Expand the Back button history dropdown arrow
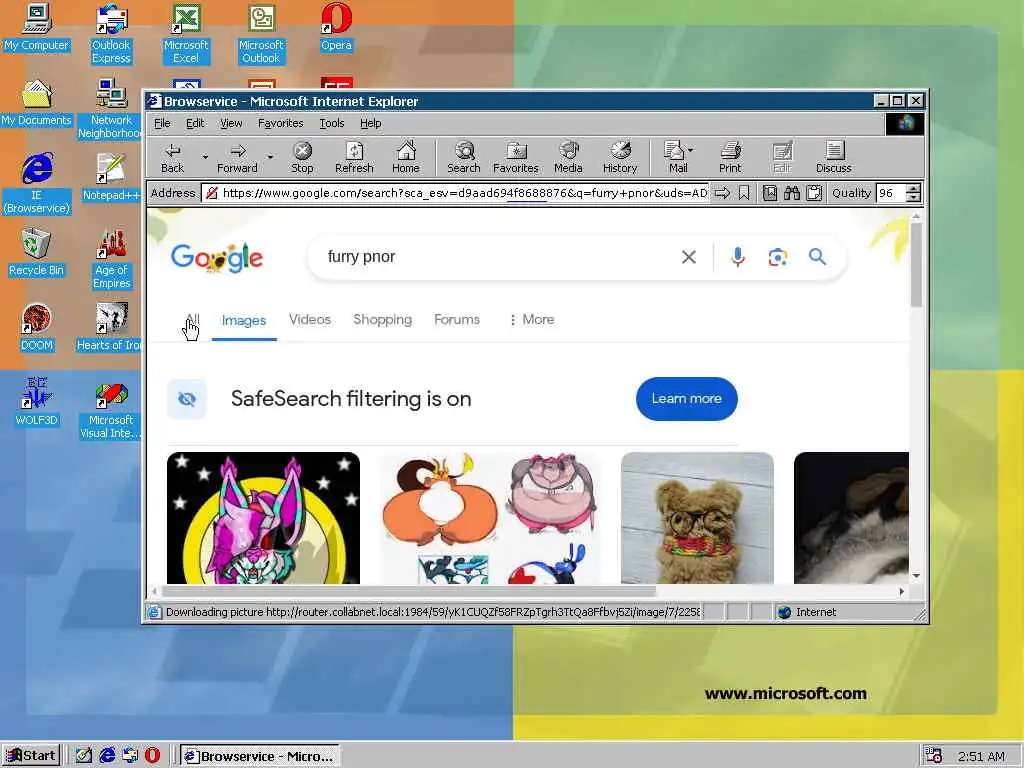Viewport: 1024px width, 768px height. coord(205,157)
